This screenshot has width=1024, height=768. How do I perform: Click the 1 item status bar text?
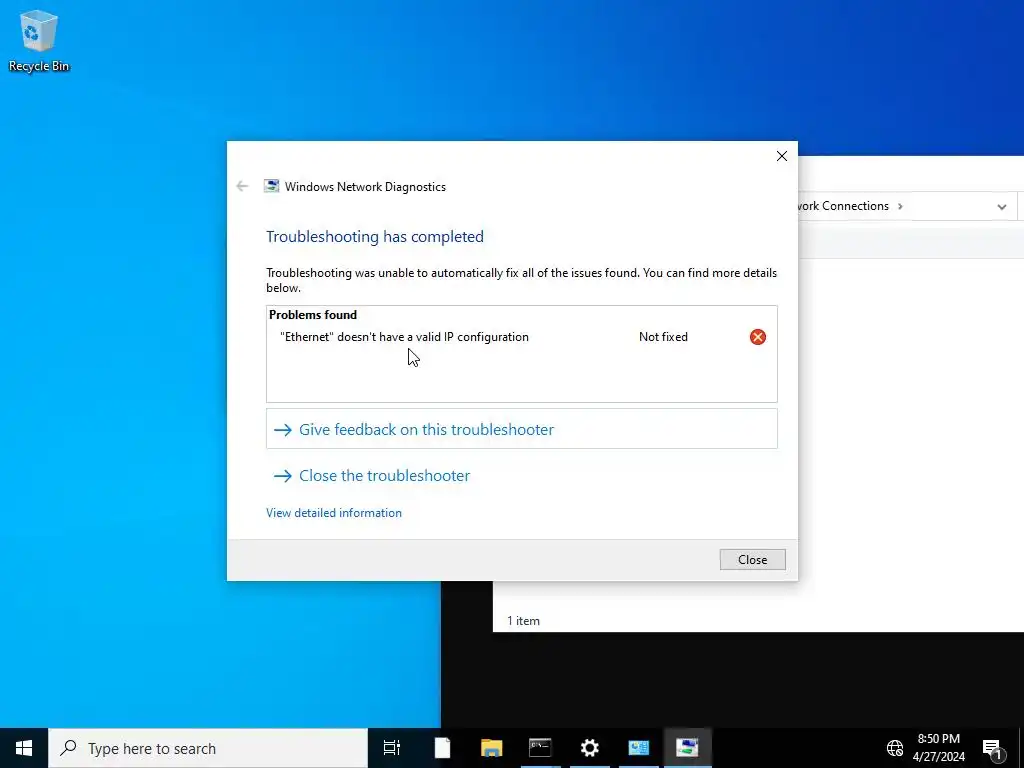click(523, 621)
